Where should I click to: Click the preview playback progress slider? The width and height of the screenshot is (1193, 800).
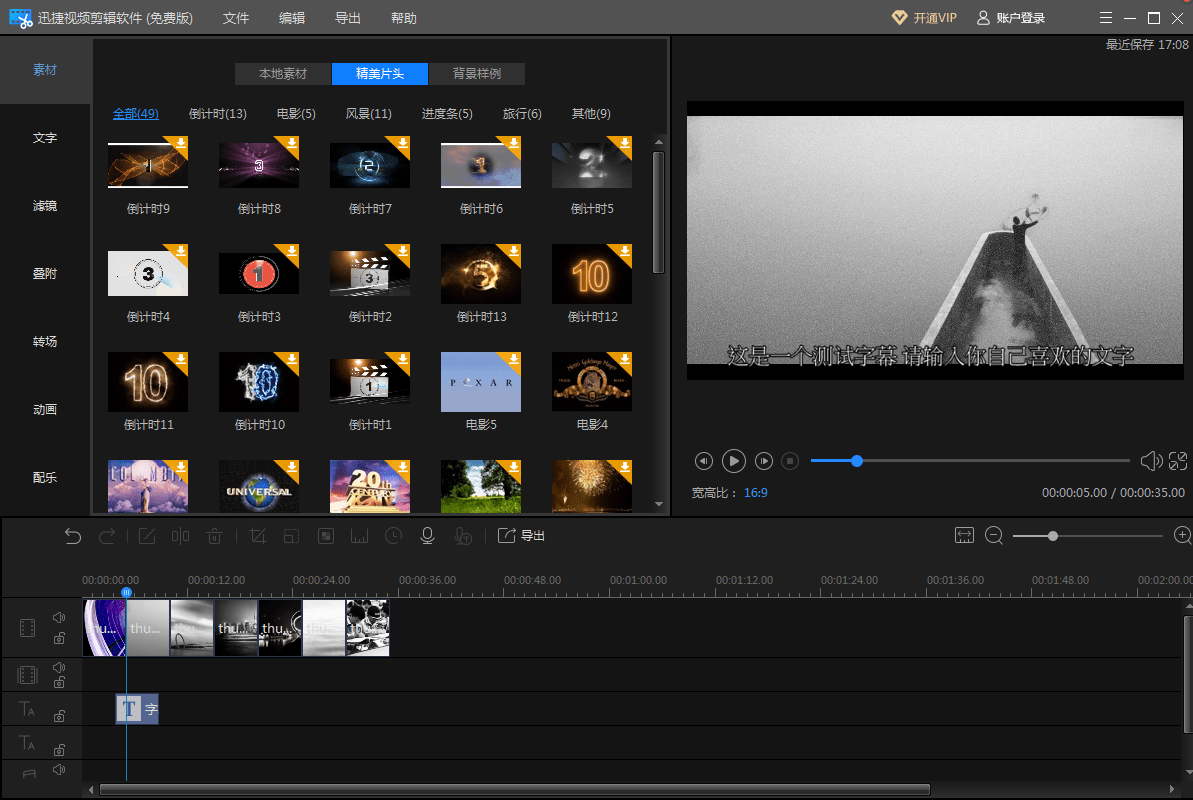click(970, 461)
